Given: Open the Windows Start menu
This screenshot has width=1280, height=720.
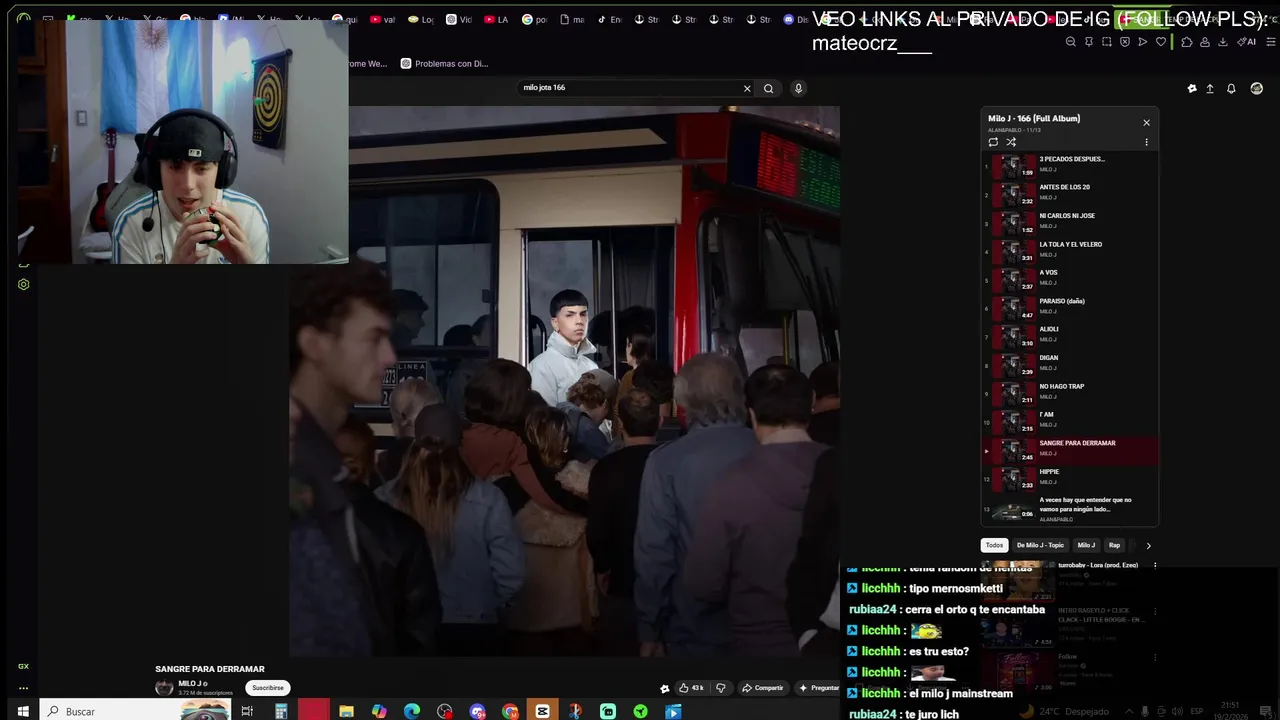Looking at the screenshot, I should [x=23, y=711].
